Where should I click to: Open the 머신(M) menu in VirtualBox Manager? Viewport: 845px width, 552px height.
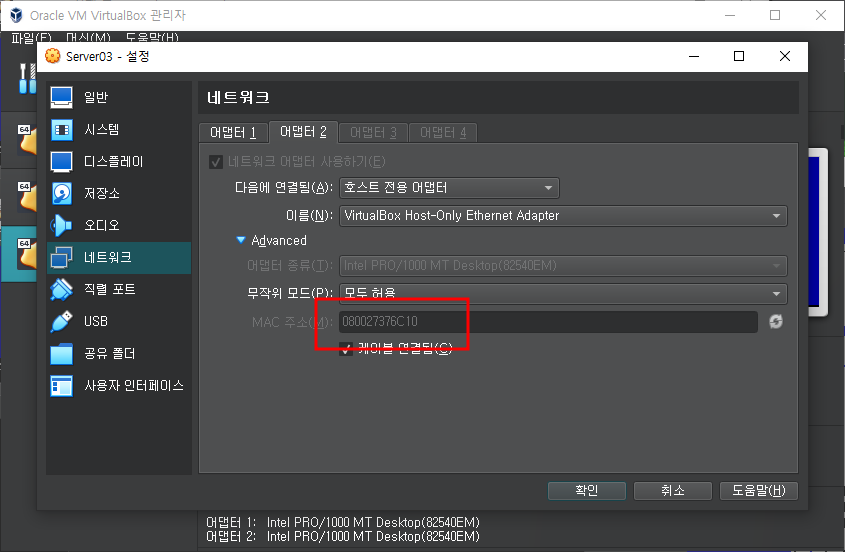(88, 38)
